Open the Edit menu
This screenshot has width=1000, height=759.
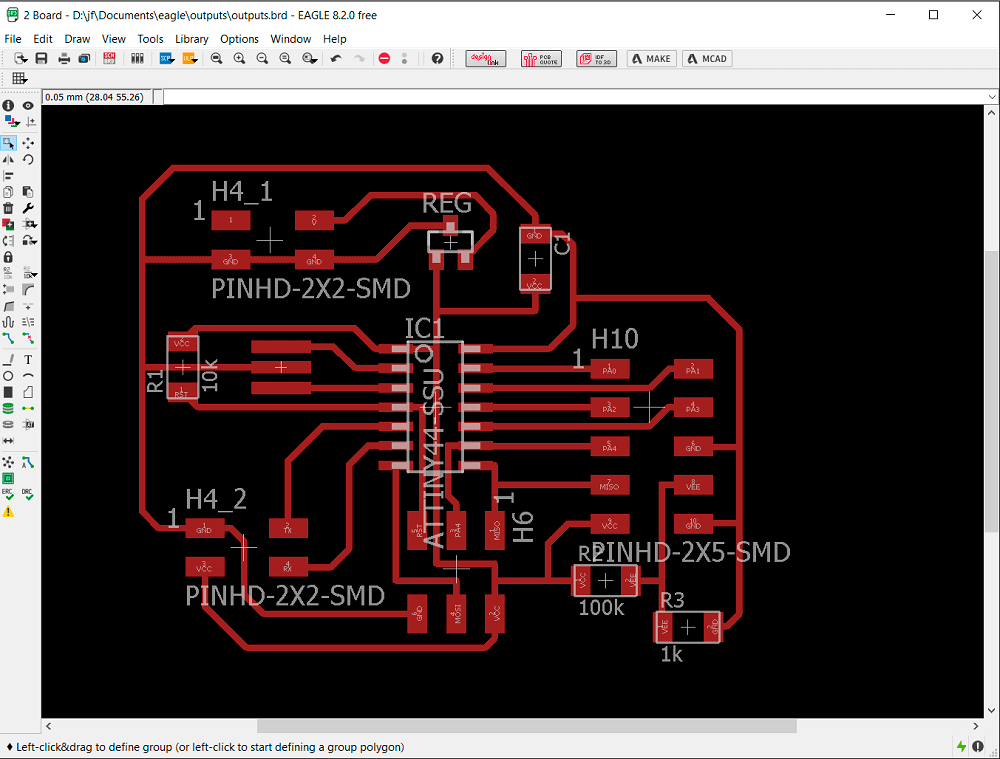pos(43,39)
